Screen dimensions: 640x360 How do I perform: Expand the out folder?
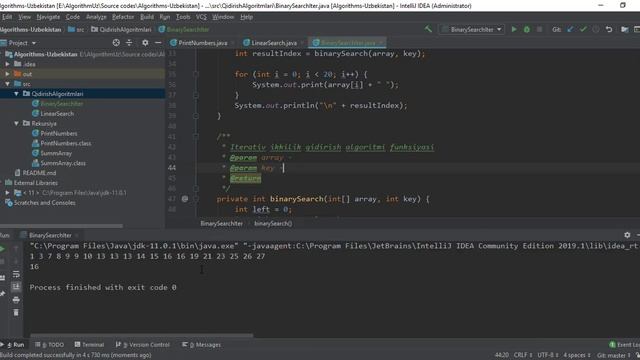[7, 74]
